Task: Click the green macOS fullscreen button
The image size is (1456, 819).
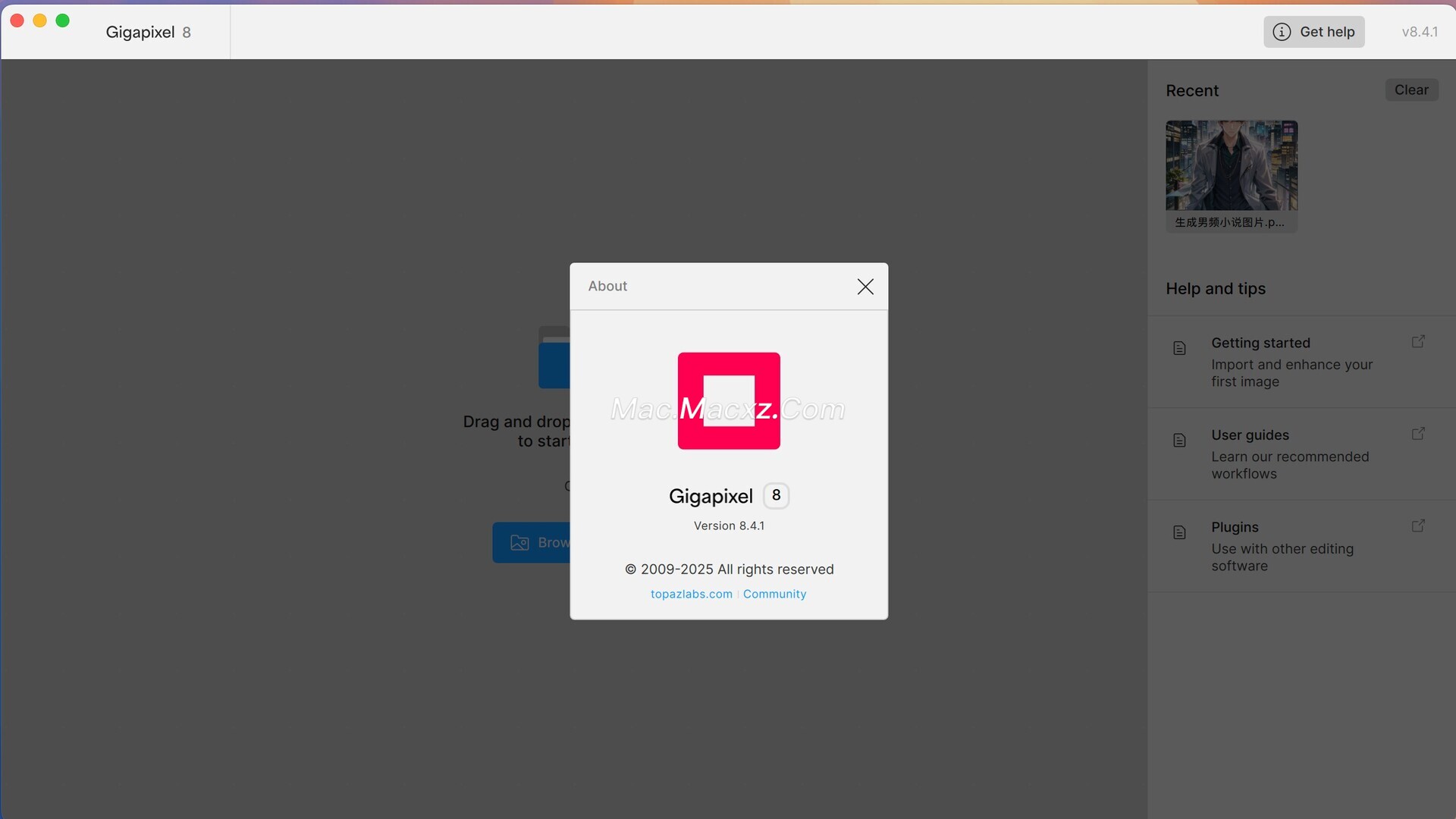Action: tap(63, 20)
